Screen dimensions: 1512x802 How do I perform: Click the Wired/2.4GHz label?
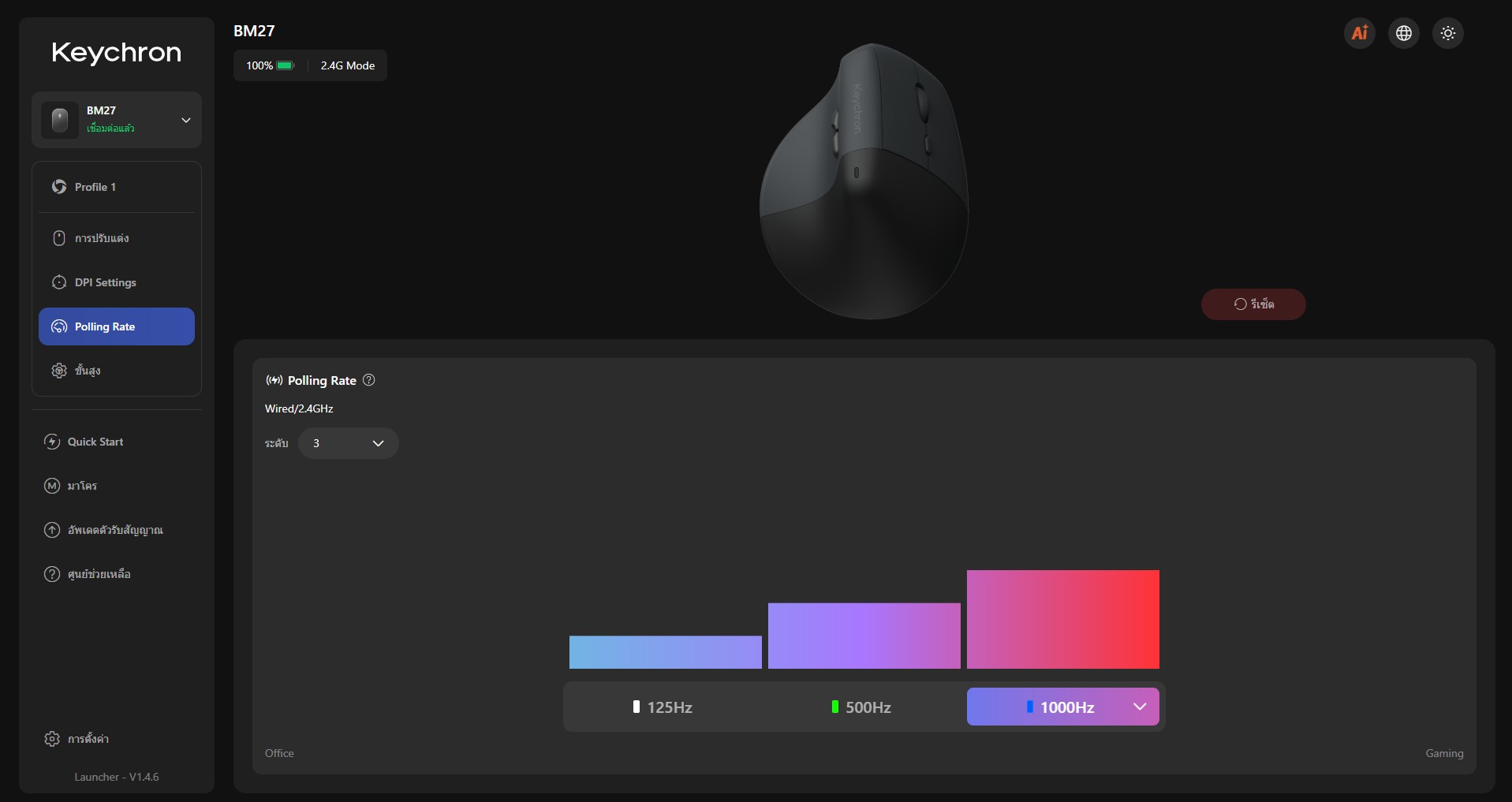299,408
